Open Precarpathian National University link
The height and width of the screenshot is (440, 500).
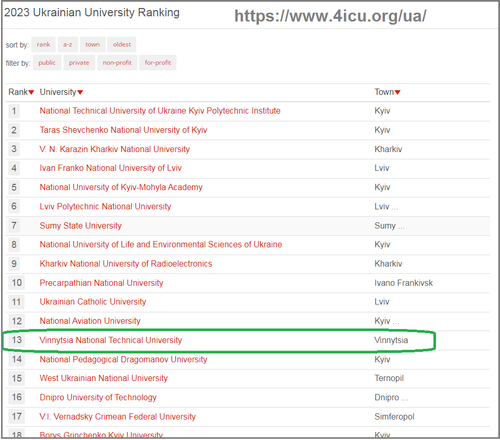click(x=101, y=283)
